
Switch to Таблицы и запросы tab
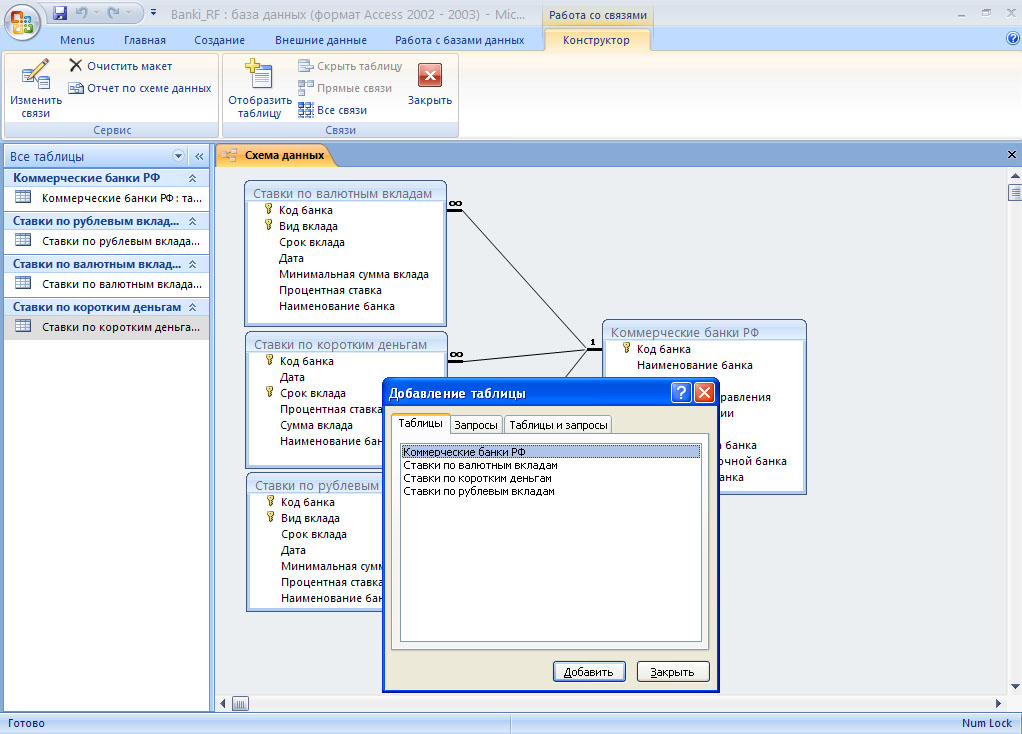(558, 425)
